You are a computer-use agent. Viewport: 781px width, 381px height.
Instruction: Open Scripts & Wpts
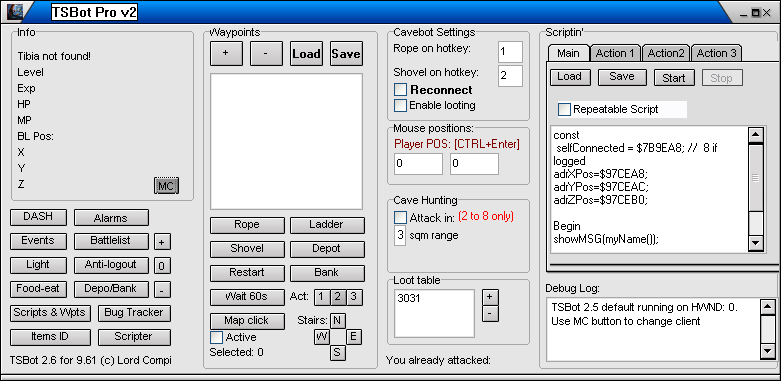coord(49,313)
